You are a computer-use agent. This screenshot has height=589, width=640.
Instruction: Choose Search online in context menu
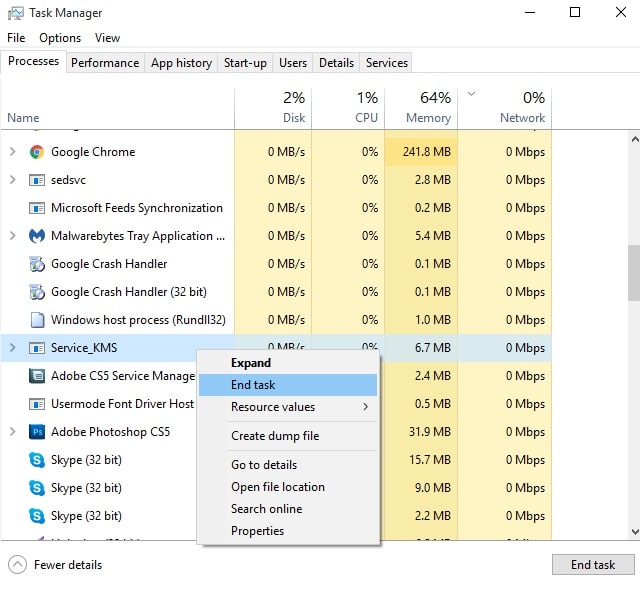click(288, 509)
